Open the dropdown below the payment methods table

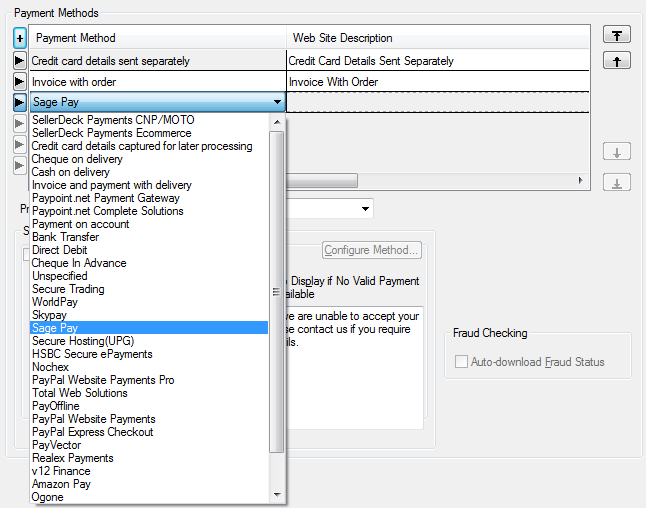click(x=364, y=209)
